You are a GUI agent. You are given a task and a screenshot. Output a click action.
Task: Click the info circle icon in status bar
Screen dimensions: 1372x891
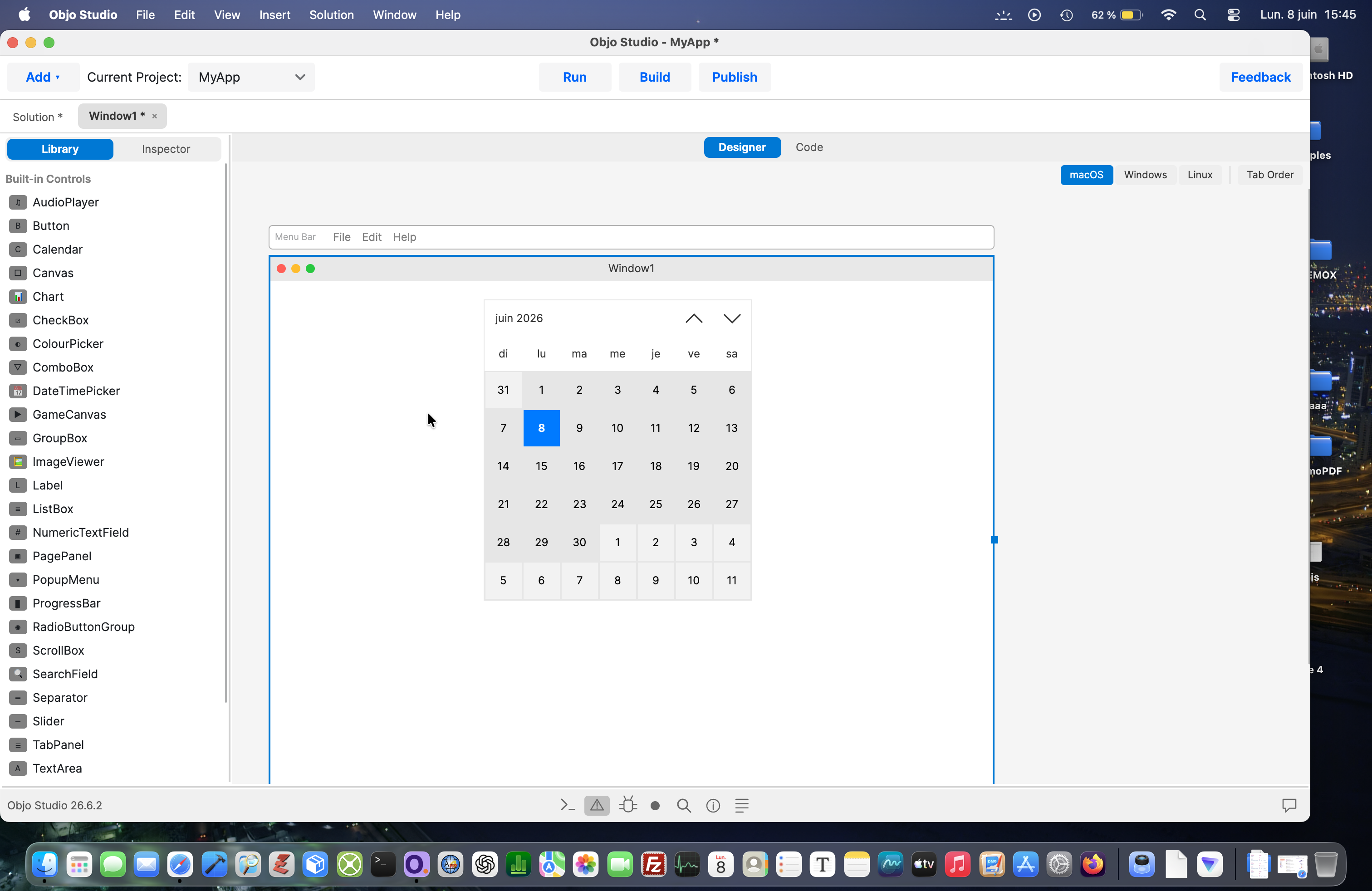coord(713,806)
